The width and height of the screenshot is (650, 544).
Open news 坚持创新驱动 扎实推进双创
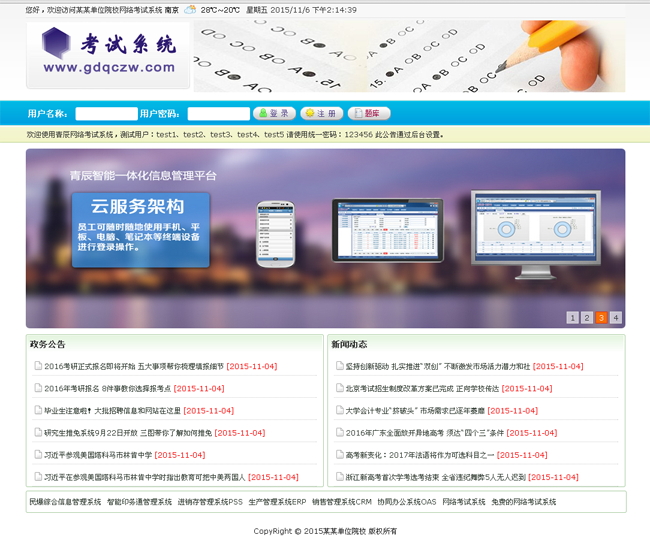coord(438,366)
